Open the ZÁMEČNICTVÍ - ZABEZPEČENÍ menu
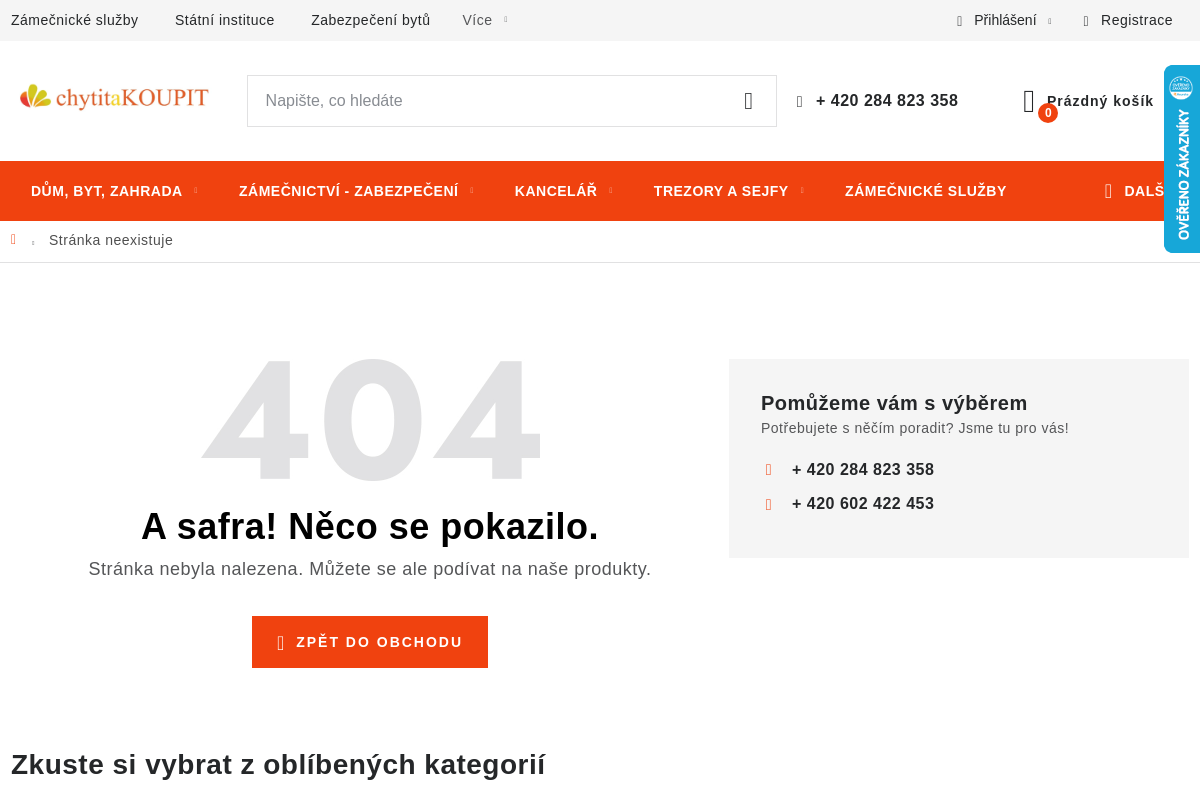Viewport: 1200px width, 800px height. (347, 190)
